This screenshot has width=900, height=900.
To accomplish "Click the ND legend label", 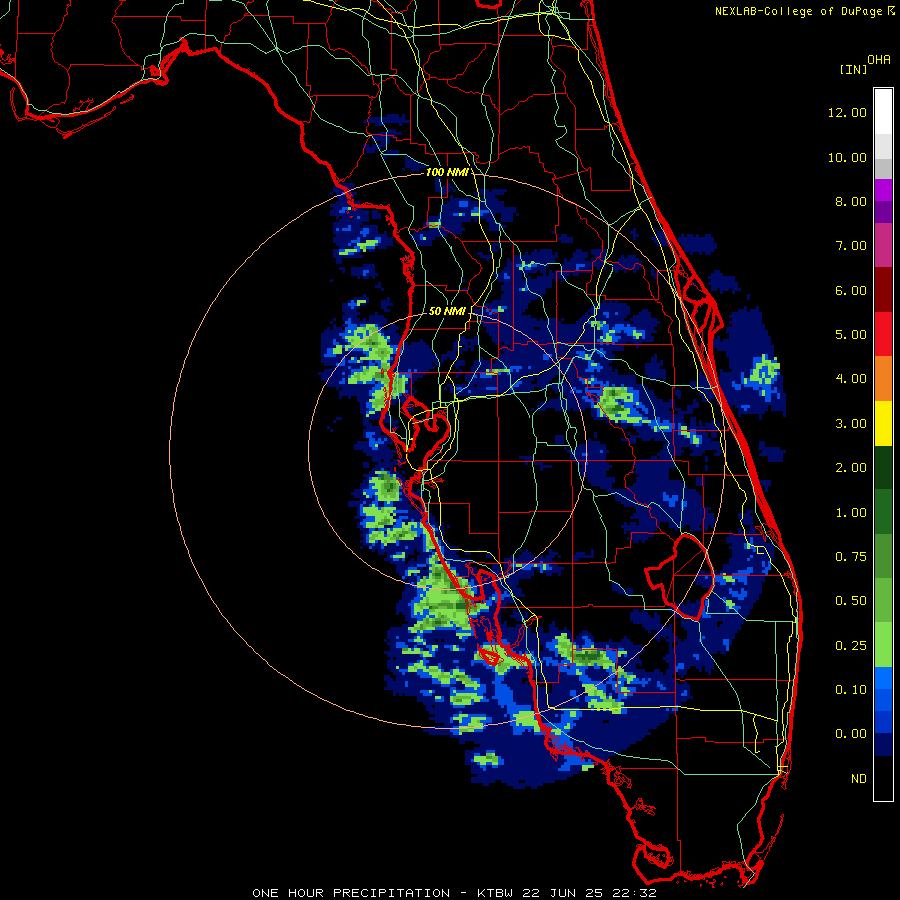I will click(x=859, y=779).
